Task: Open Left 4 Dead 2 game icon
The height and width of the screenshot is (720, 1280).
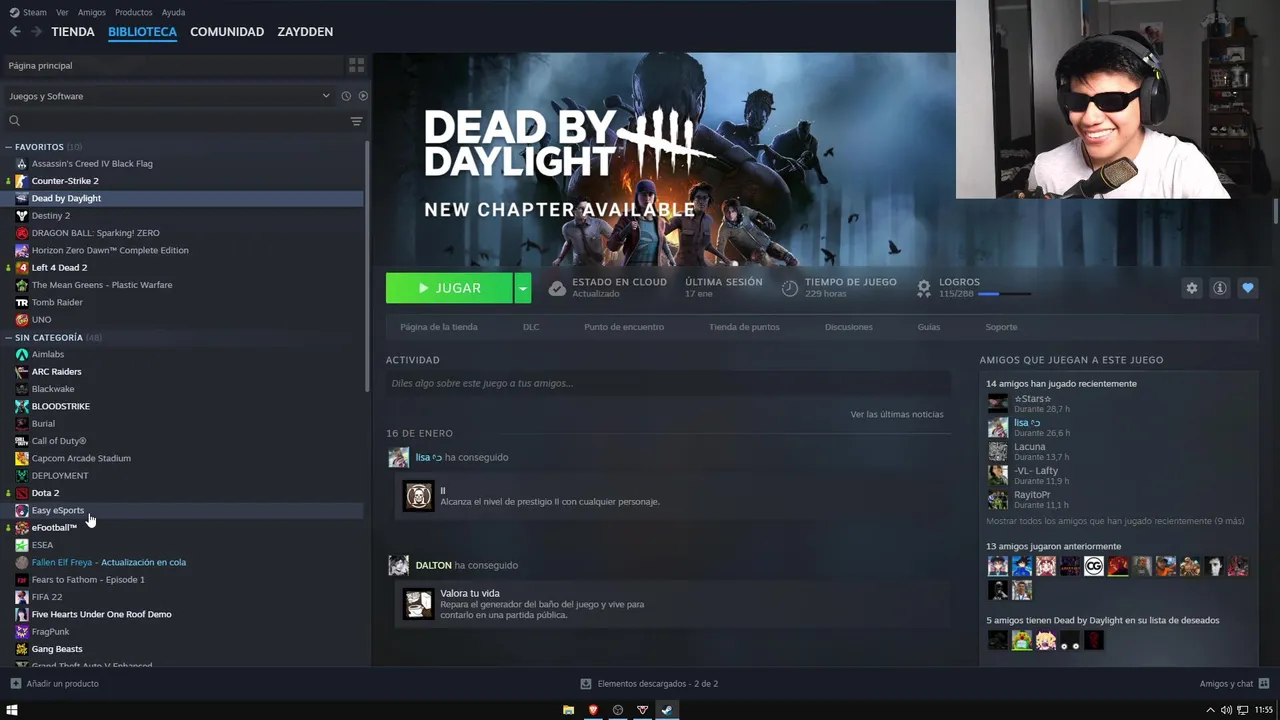Action: 22,268
